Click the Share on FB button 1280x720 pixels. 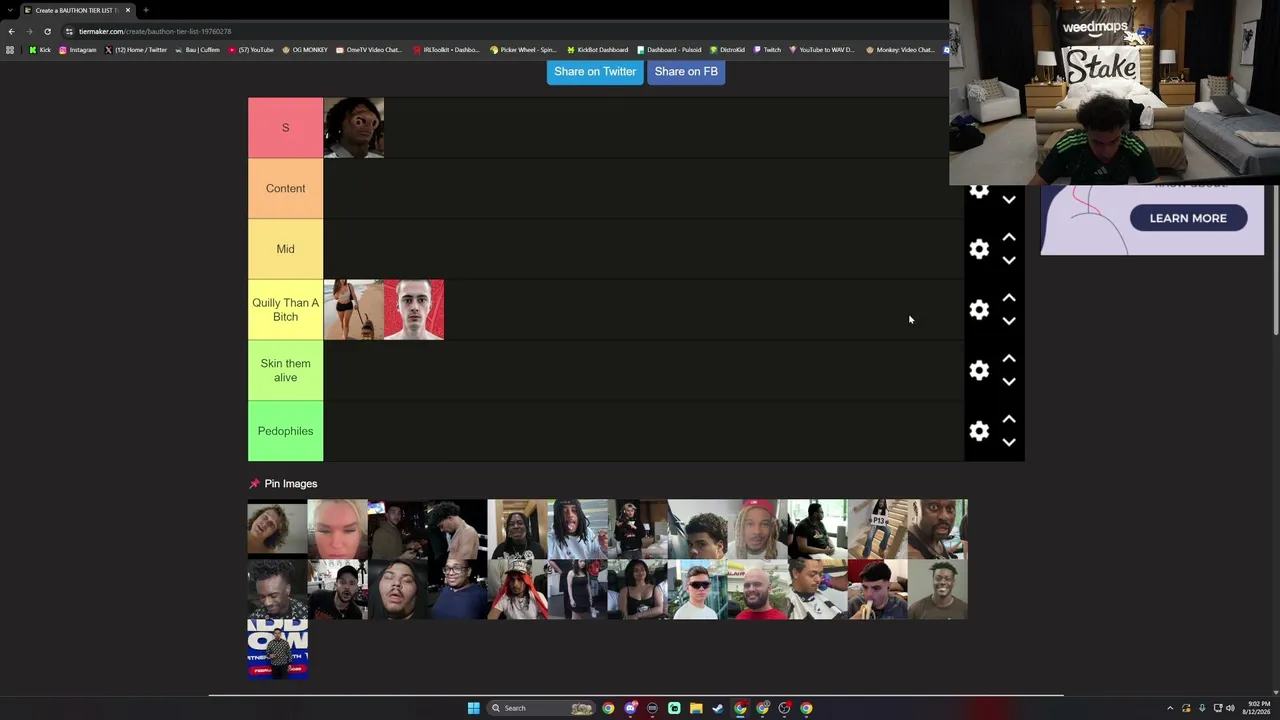click(686, 72)
